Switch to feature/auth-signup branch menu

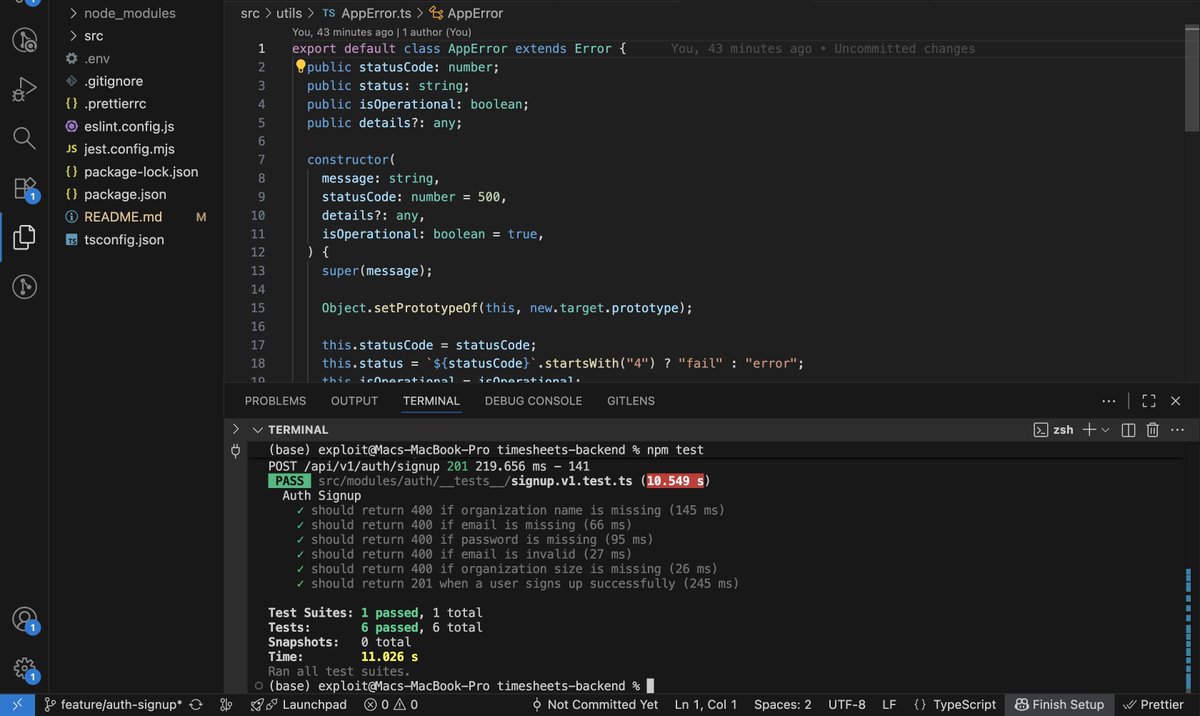(113, 704)
